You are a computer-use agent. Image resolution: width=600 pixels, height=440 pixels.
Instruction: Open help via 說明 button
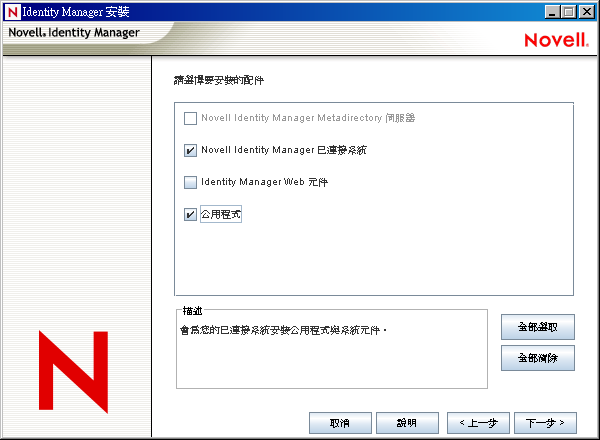click(407, 423)
